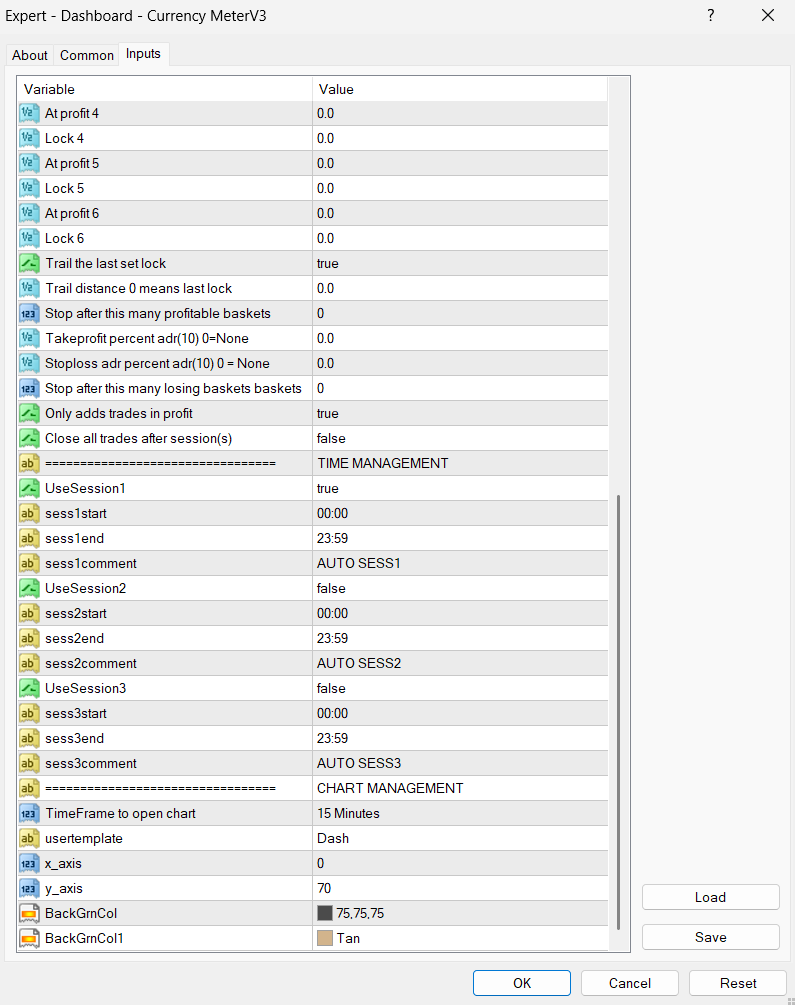795x1005 pixels.
Task: Click the integer icon beside Stop after this many losing baskets
Action: pos(29,388)
